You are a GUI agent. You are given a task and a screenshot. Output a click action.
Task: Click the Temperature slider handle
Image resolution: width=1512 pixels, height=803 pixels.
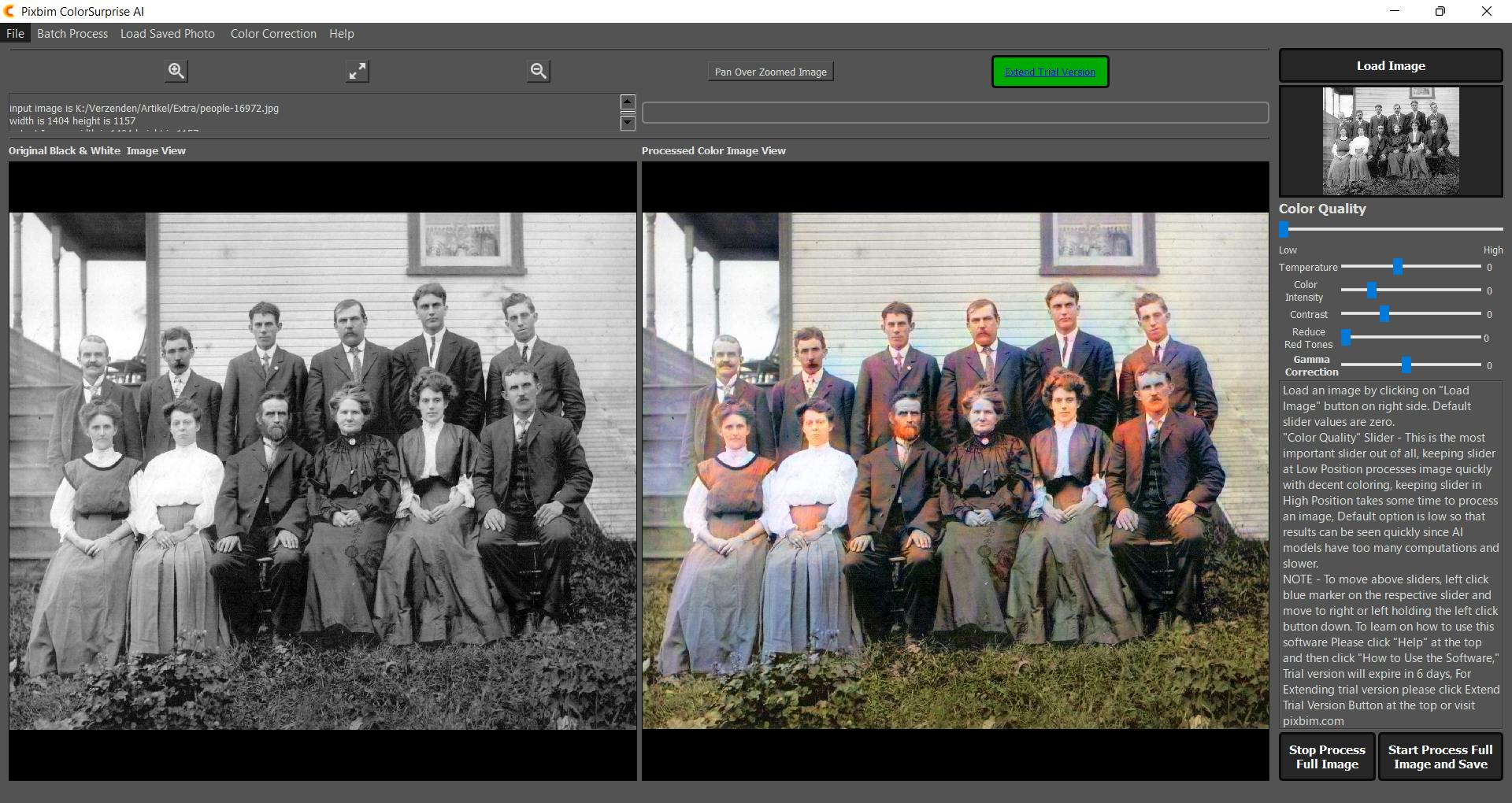coord(1398,267)
